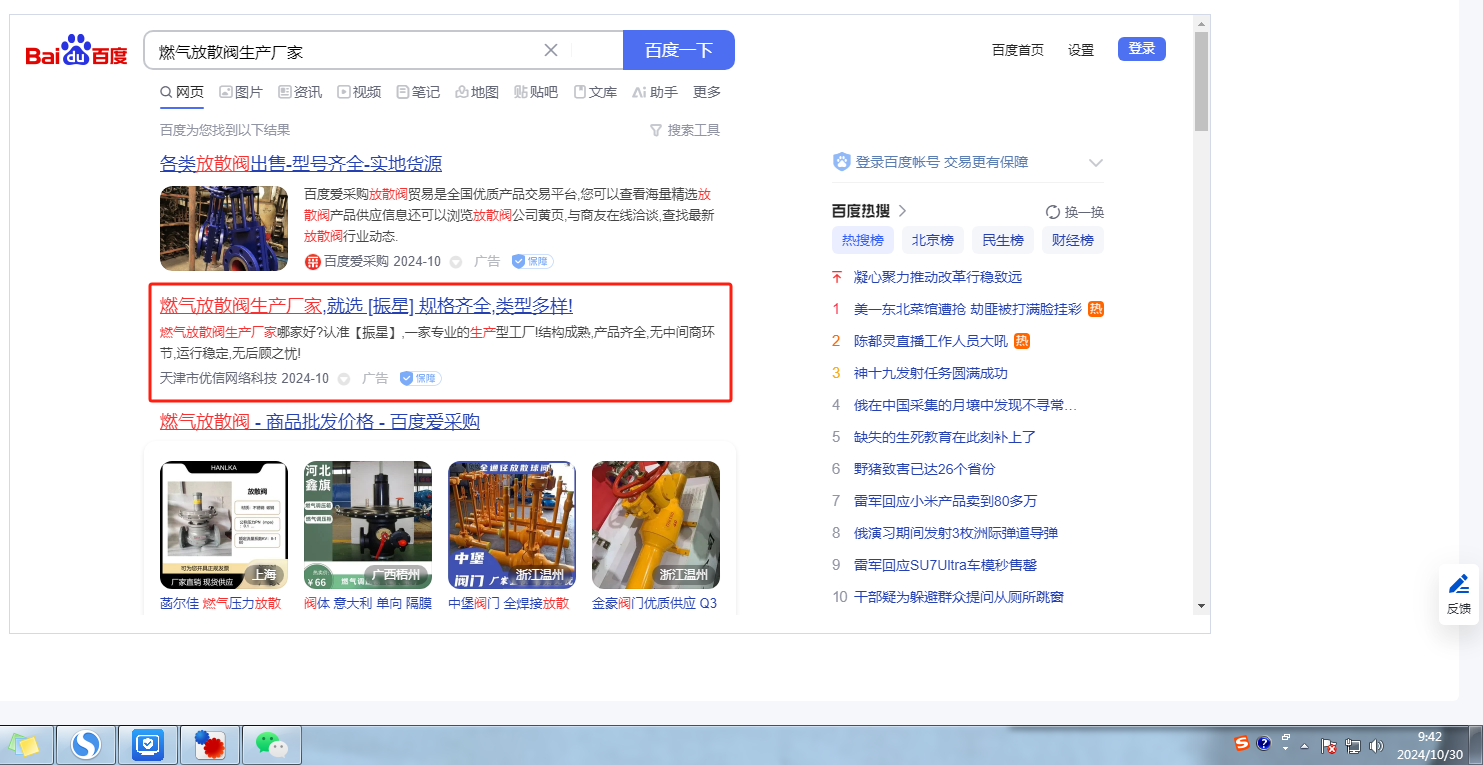Image resolution: width=1483 pixels, height=765 pixels.
Task: Open result 各类放散阀出售-型号齐全-实地货源
Action: tap(301, 164)
